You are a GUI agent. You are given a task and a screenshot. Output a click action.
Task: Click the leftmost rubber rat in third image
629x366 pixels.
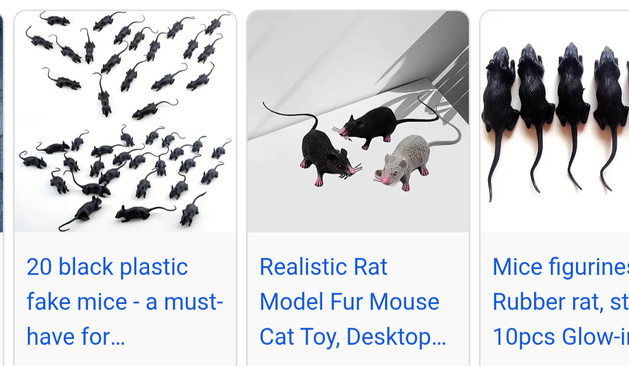498,120
